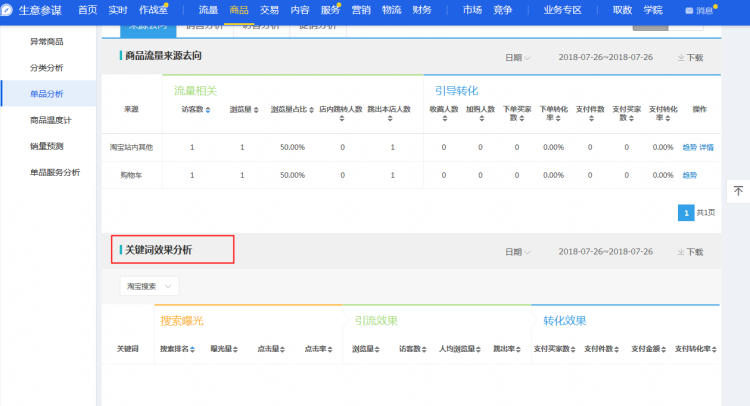Open the 消息 message icon

click(689, 11)
